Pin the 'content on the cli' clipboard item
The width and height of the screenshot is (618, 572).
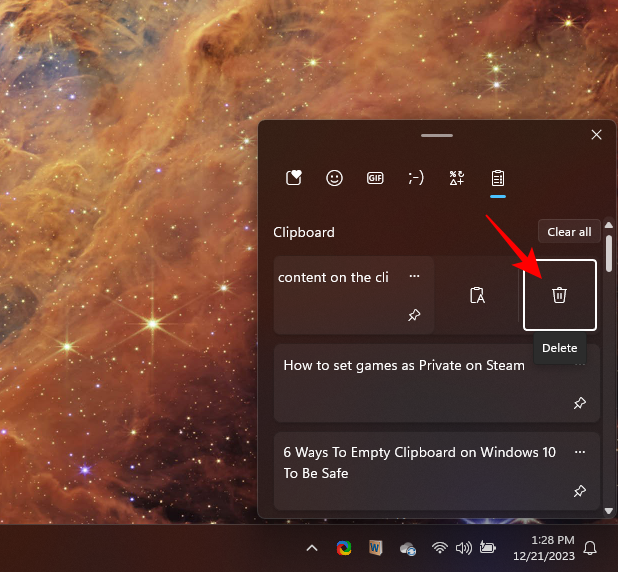(x=414, y=315)
